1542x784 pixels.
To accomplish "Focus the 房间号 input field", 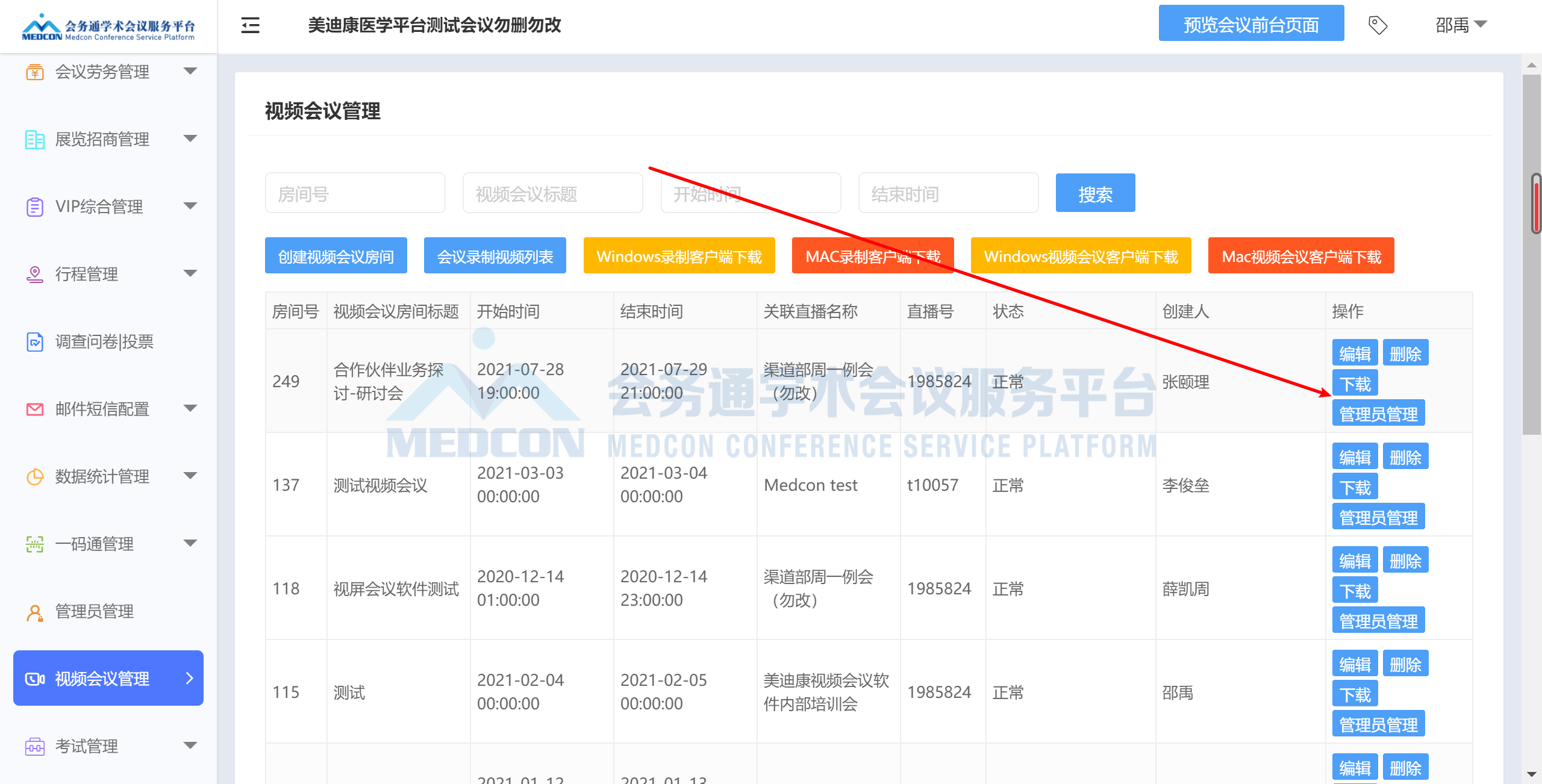I will [x=355, y=193].
